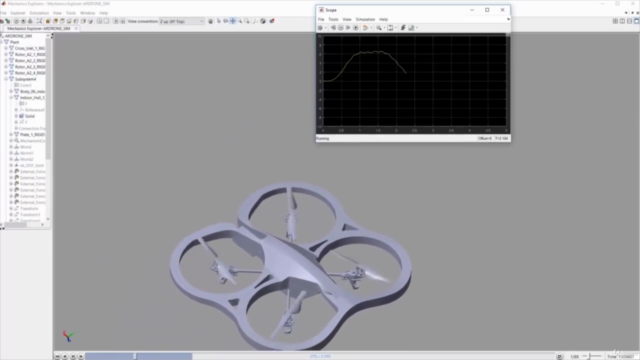Open the File menu in Mechanics Explorer
This screenshot has height=360, width=640.
pos(3,13)
